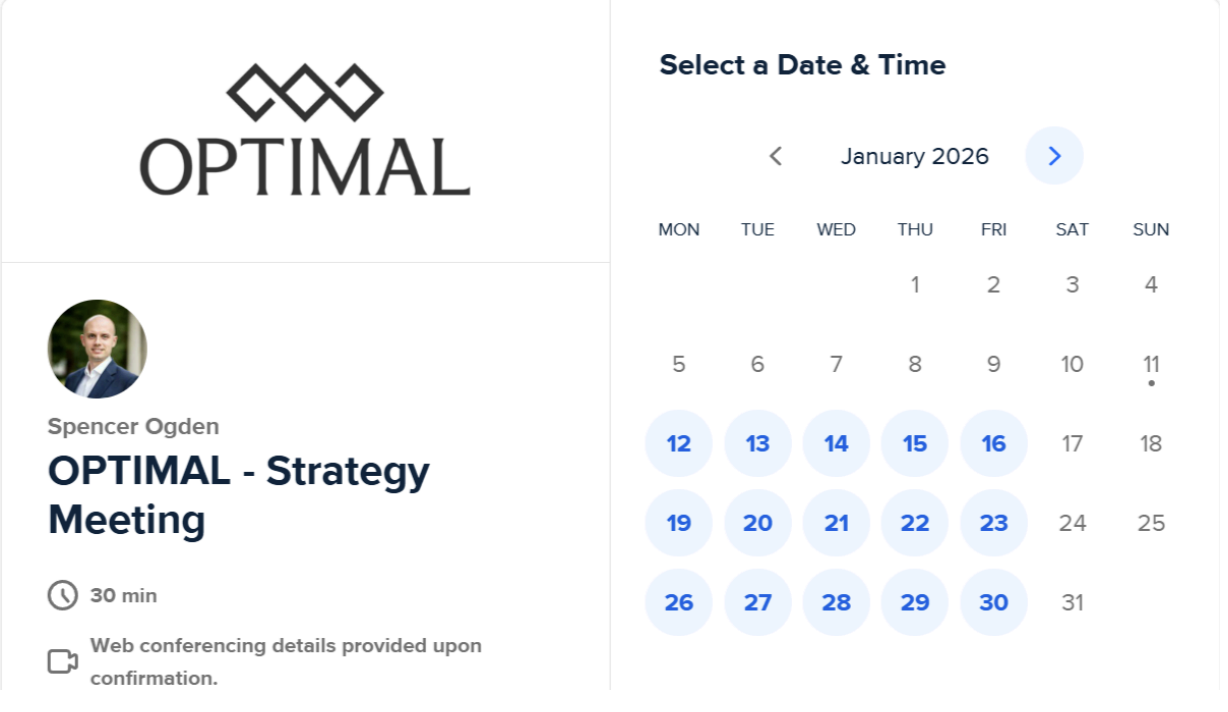This screenshot has width=1228, height=712.
Task: Select Friday January 16
Action: [x=994, y=443]
